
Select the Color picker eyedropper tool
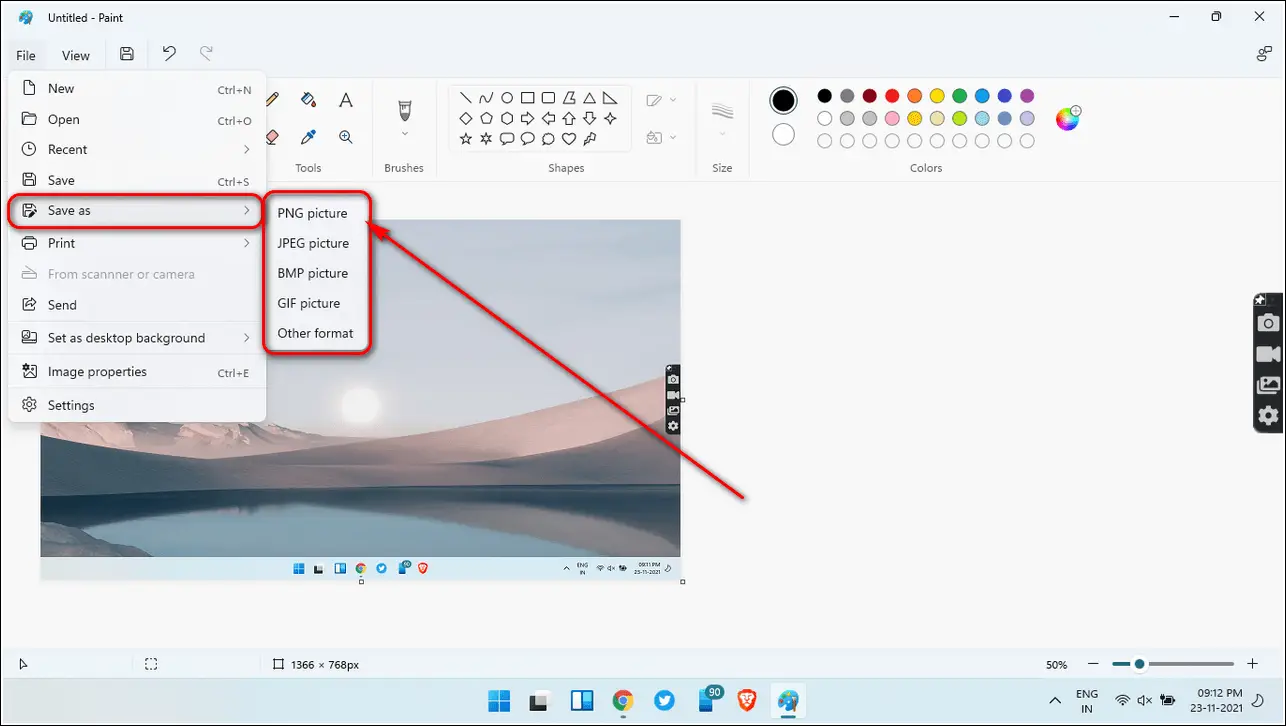[x=308, y=137]
